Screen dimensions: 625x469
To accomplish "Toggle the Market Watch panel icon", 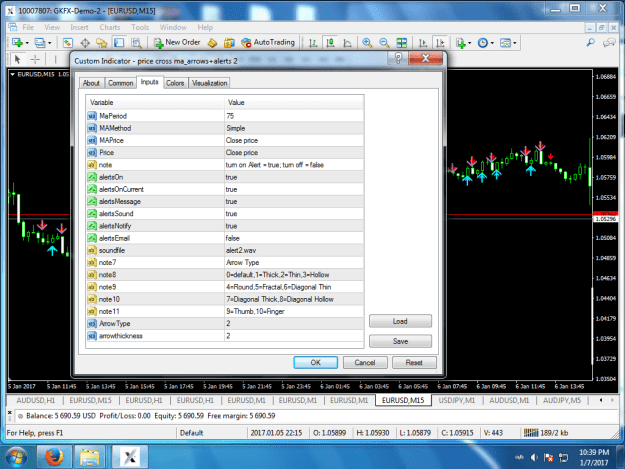I will click(68, 43).
